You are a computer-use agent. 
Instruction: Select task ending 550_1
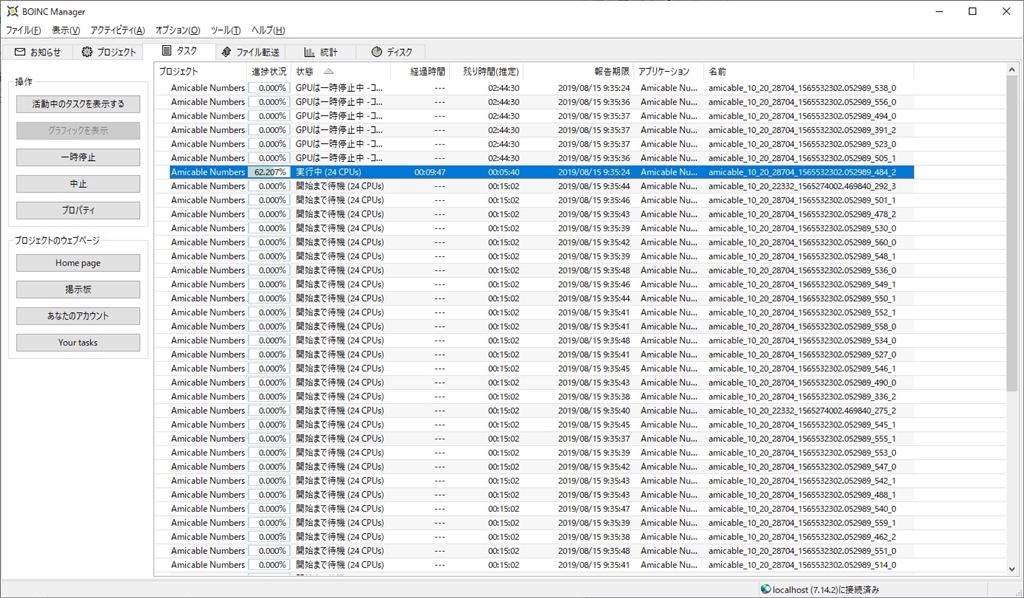pos(534,298)
